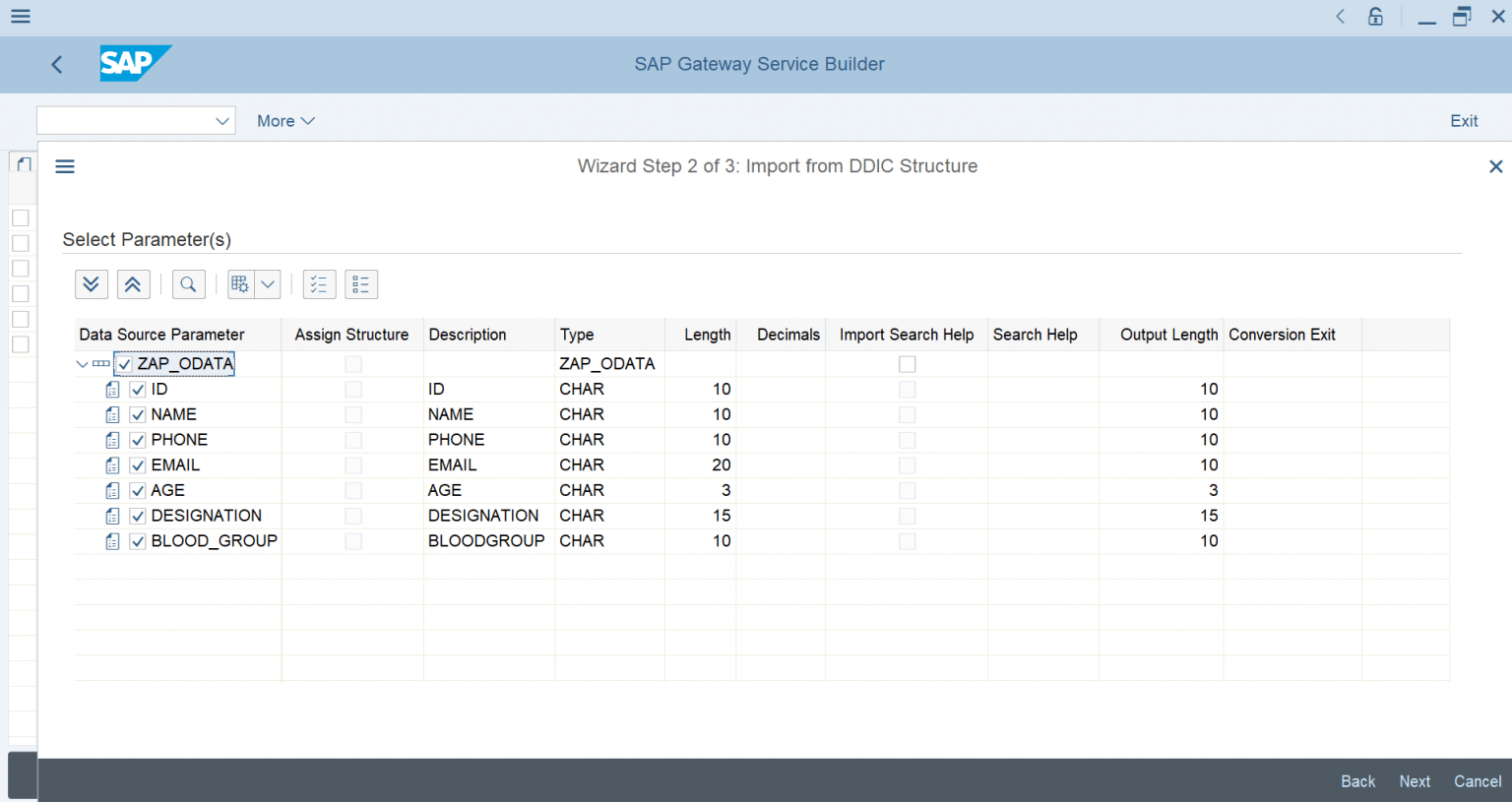The width and height of the screenshot is (1512, 802).
Task: Click the unlock padlock icon in the title bar
Action: pos(1375,17)
